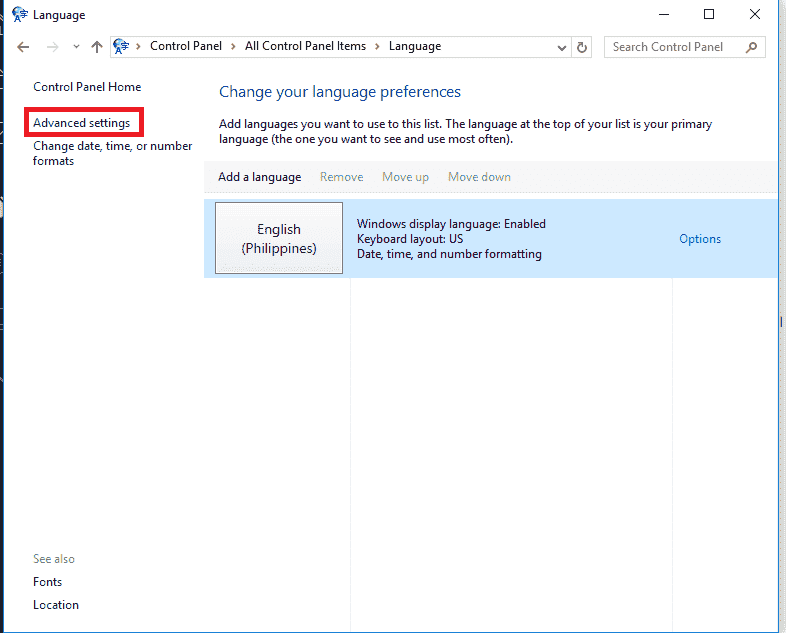Minimize the Language window
The image size is (786, 633).
click(664, 15)
